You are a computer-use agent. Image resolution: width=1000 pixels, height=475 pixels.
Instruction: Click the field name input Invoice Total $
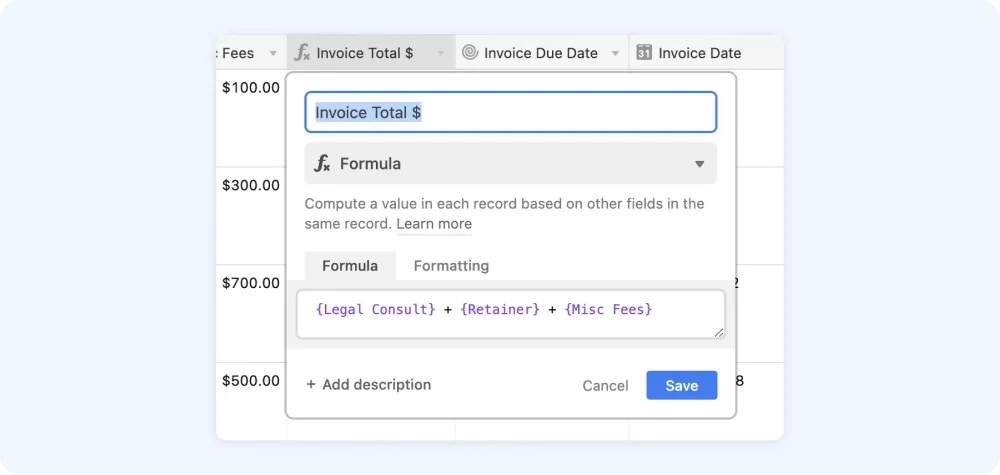point(511,112)
